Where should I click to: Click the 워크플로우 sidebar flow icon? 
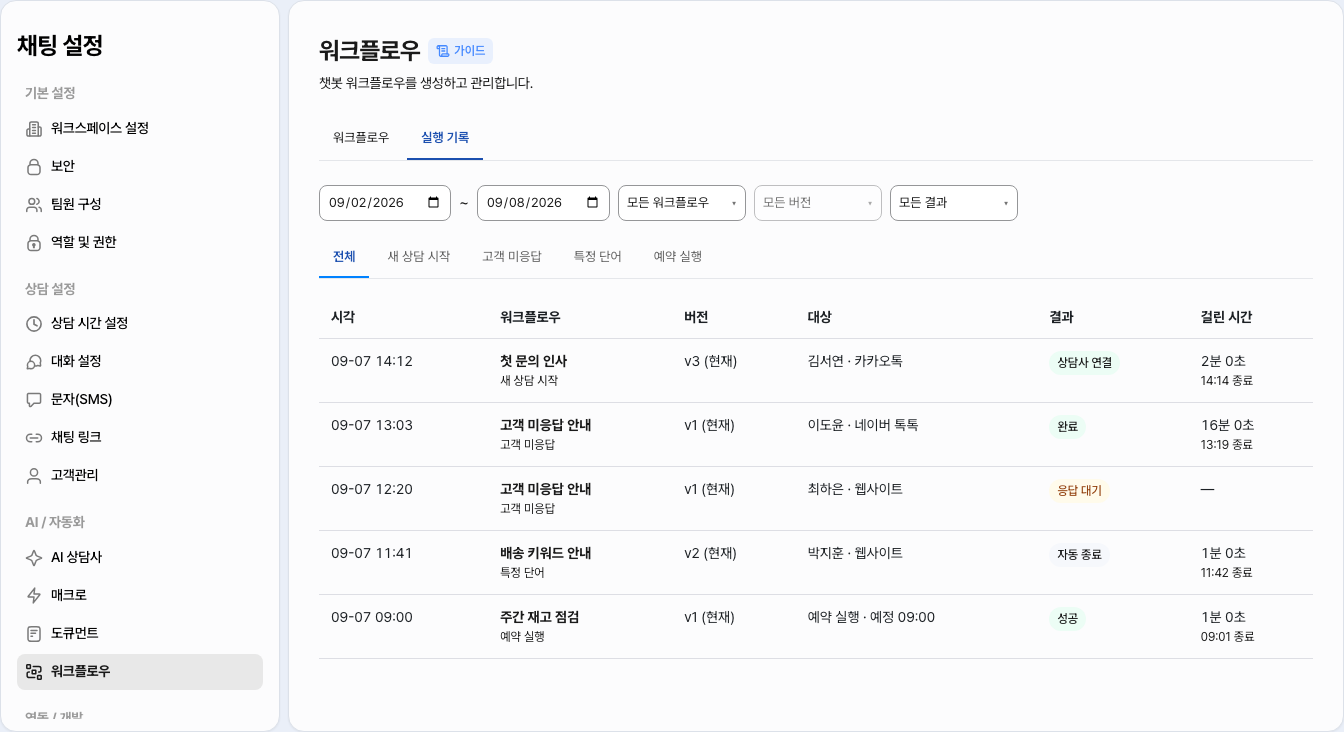pos(34,672)
